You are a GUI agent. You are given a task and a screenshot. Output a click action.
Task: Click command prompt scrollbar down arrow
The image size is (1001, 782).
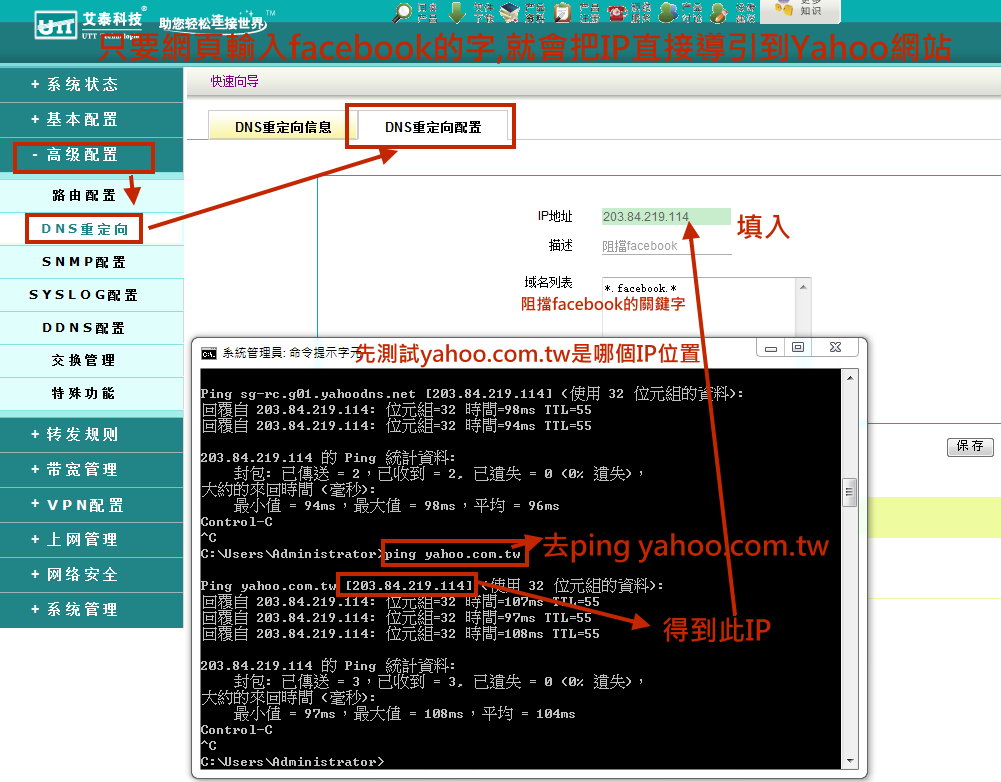tap(850, 760)
